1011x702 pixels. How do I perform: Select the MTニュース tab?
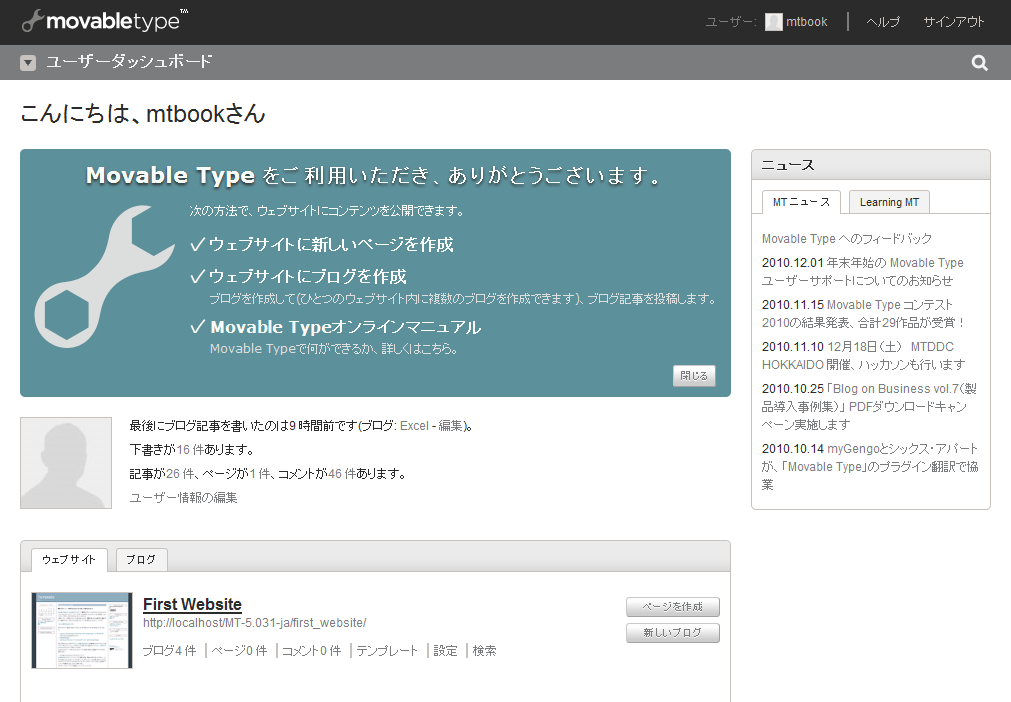(x=801, y=202)
